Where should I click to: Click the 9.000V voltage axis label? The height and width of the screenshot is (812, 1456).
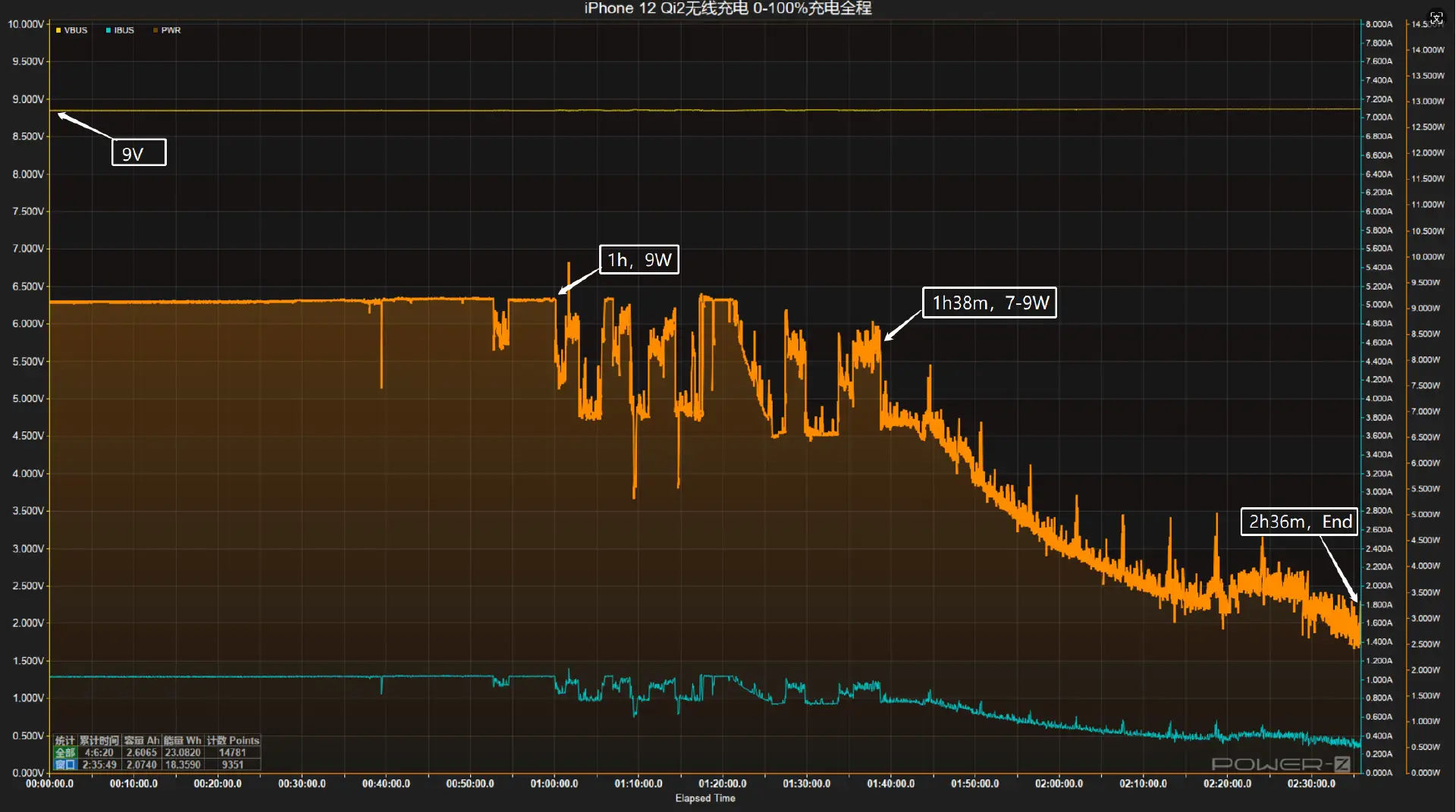tap(28, 99)
